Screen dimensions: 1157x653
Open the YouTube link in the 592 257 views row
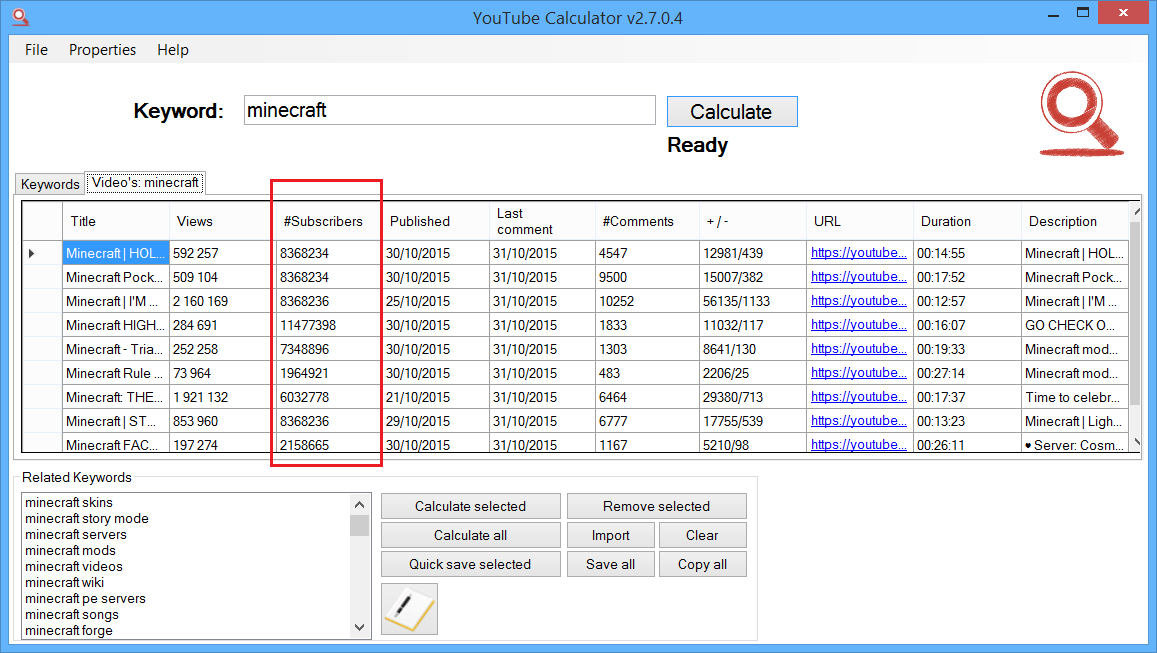click(859, 252)
